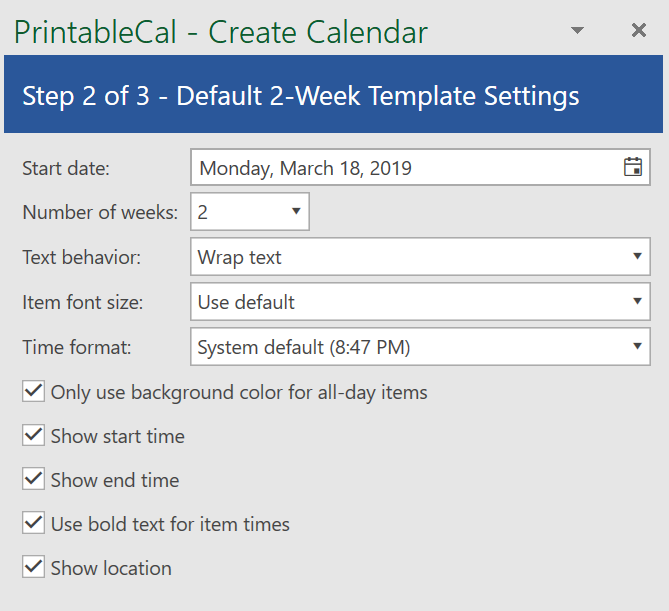Click the PrintableCal - Create Calendar title
The width and height of the screenshot is (669, 611).
[221, 32]
